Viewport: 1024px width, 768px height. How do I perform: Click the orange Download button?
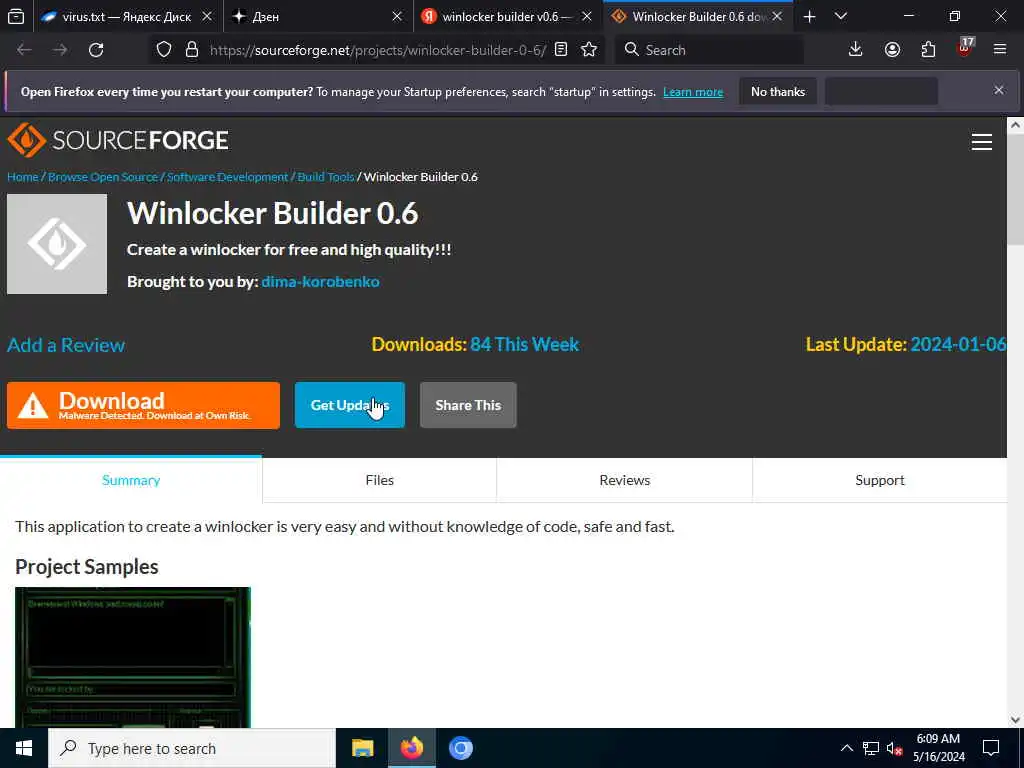[x=143, y=406]
